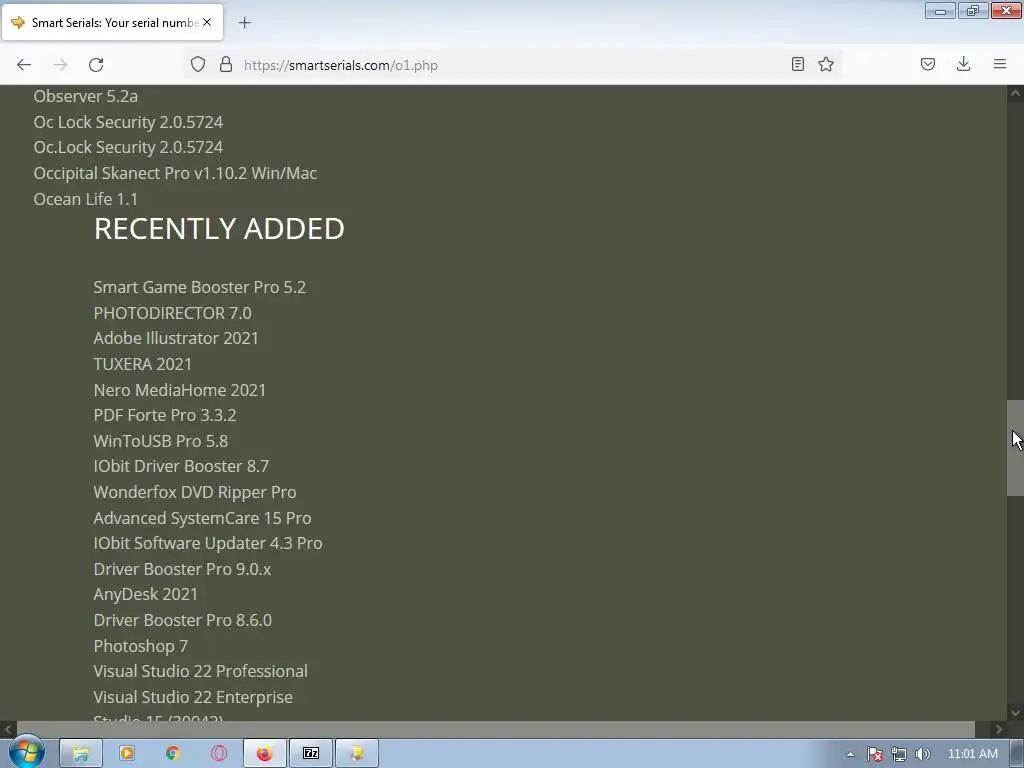1024x768 pixels.
Task: Open the Observer 5.2a link
Action: [86, 96]
